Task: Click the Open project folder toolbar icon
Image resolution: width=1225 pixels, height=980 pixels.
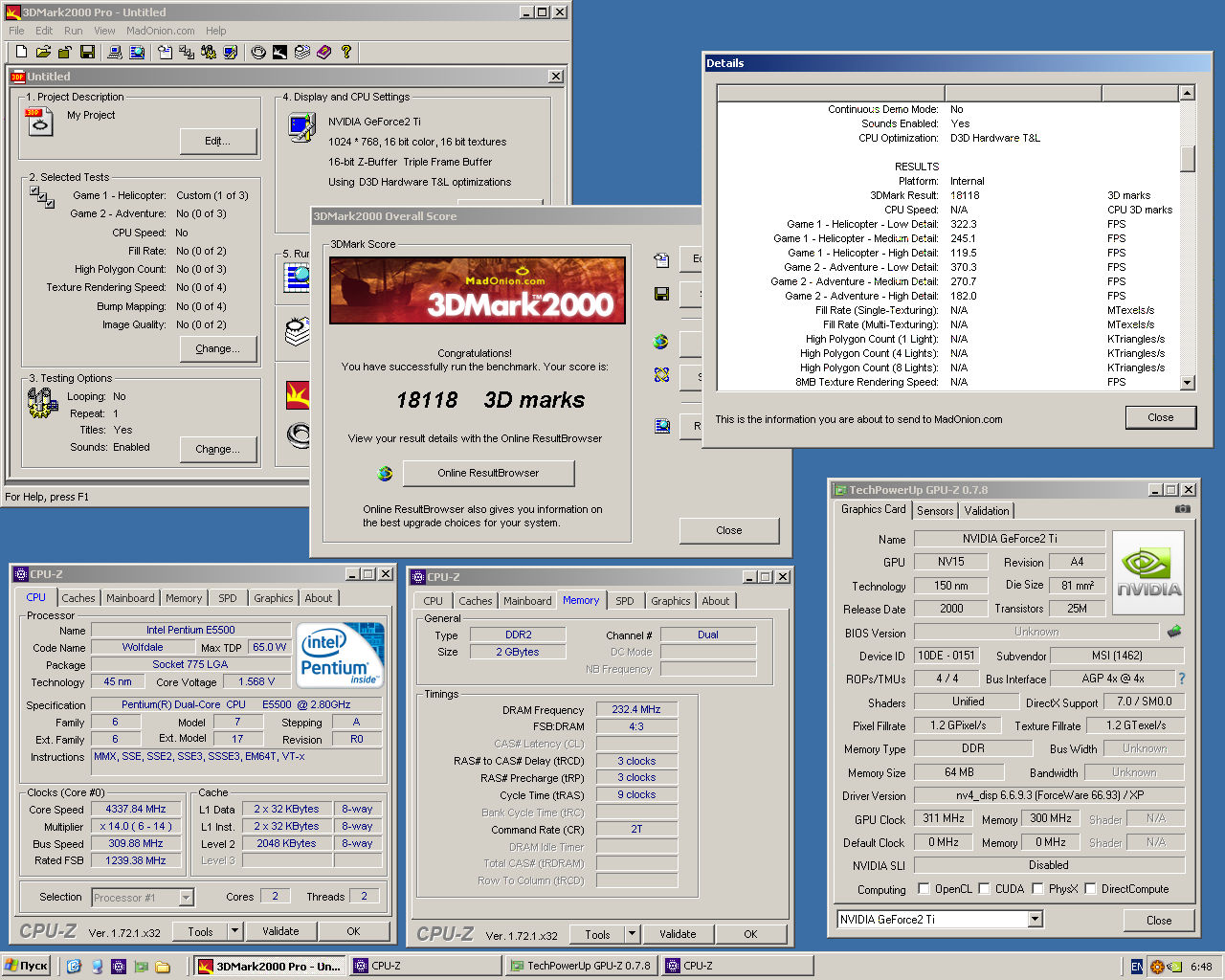Action: point(43,52)
